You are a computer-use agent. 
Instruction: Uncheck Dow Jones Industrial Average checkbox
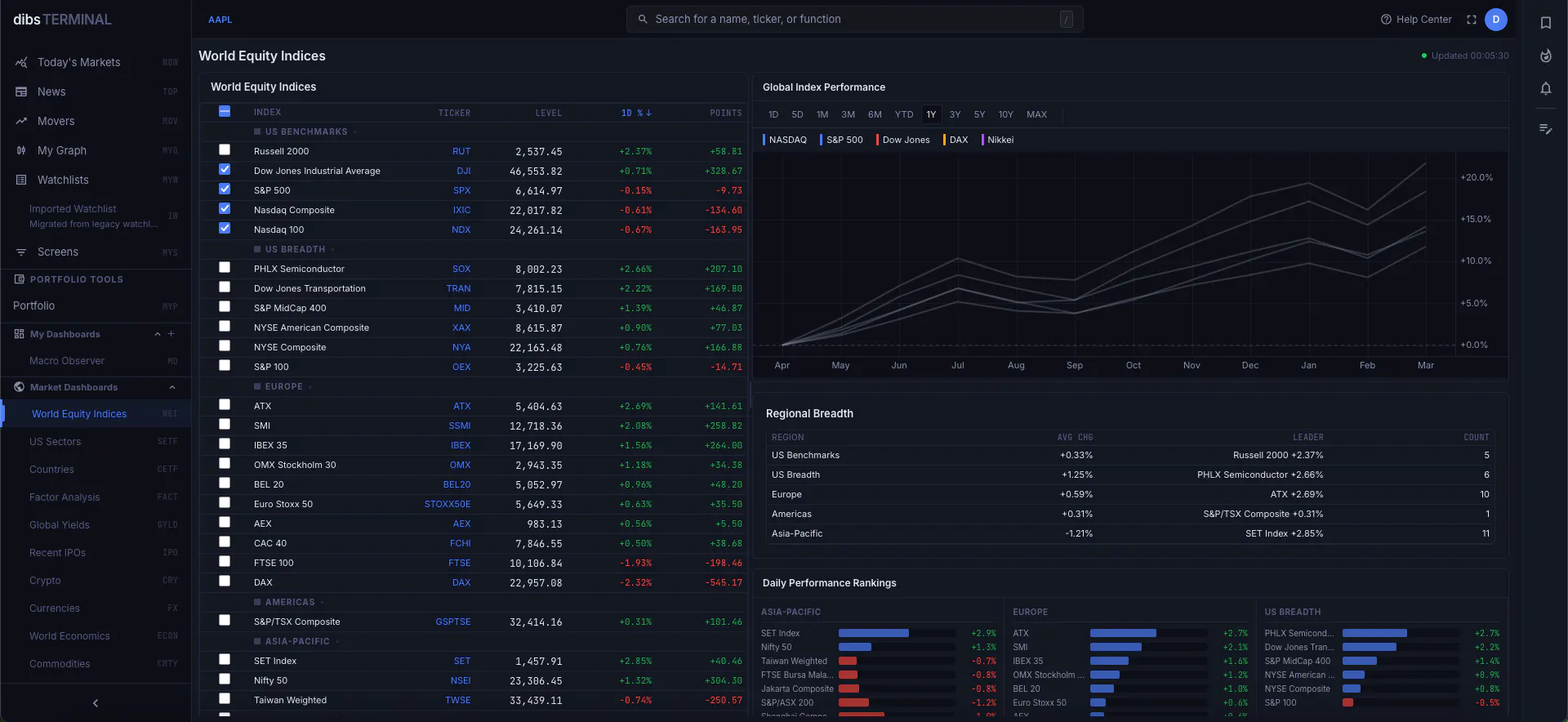(225, 169)
